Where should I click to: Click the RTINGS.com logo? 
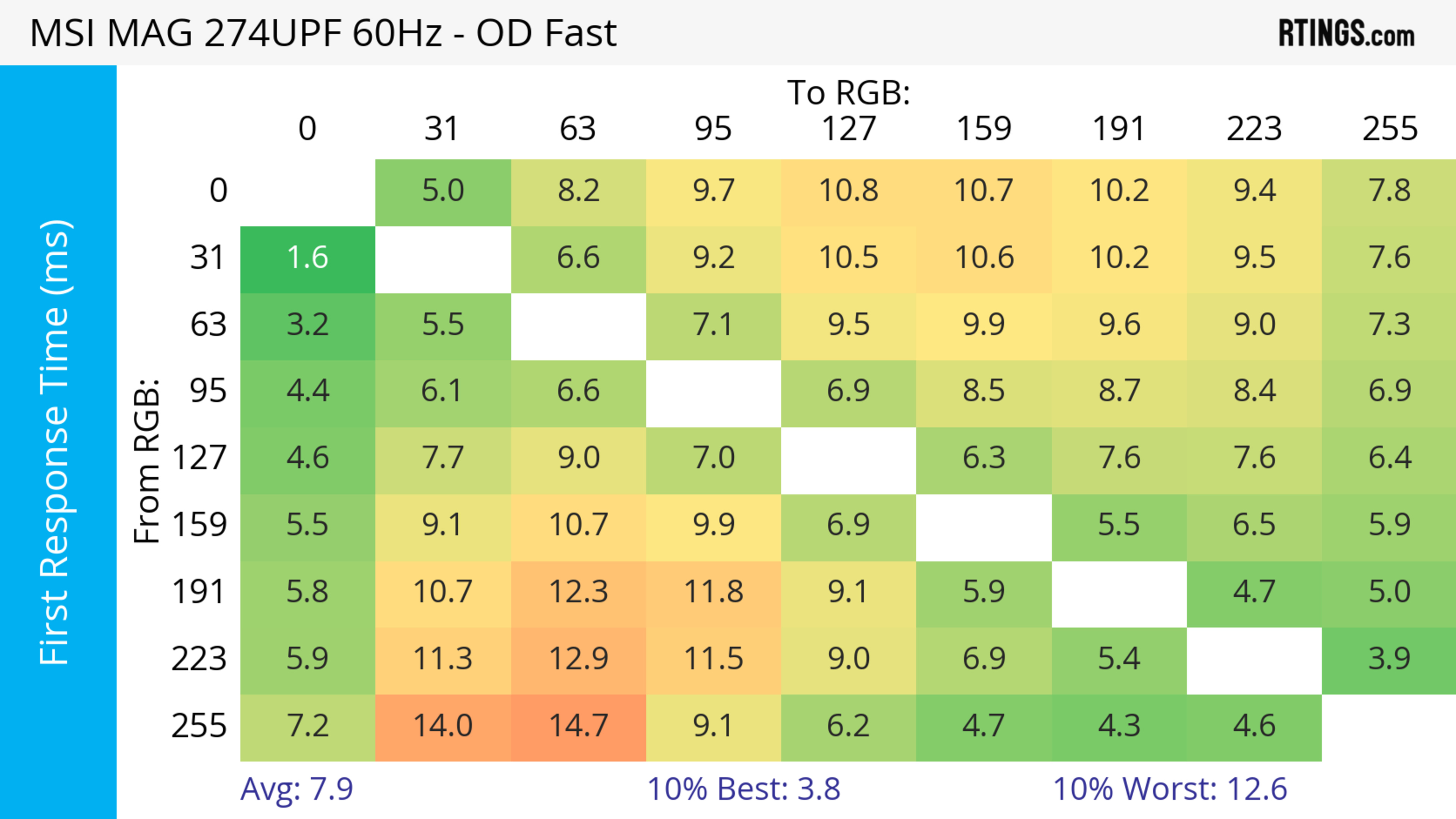point(1346,33)
